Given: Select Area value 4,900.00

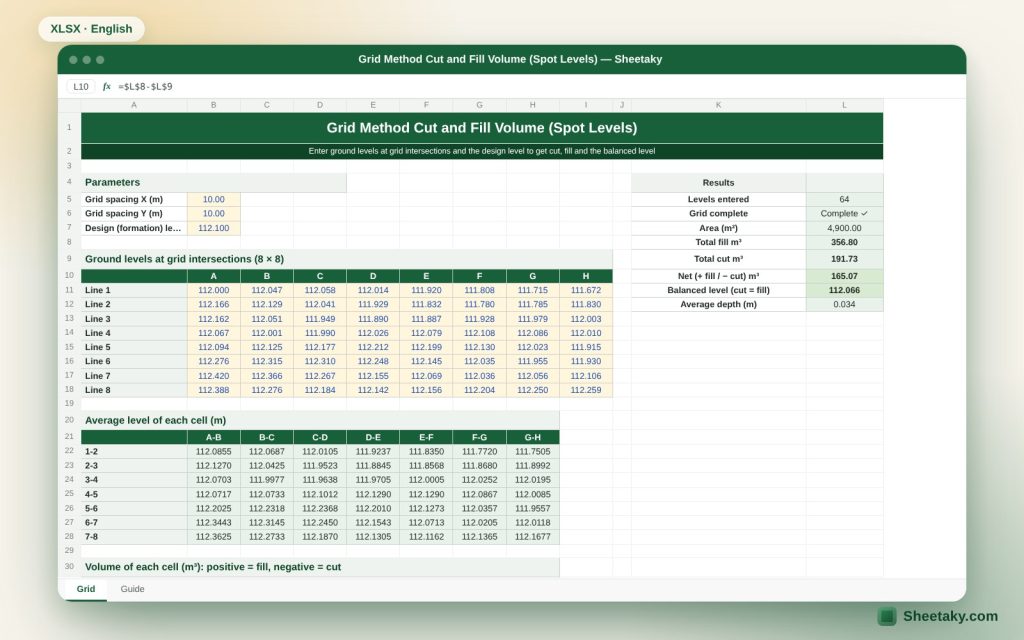Looking at the screenshot, I should tap(844, 228).
